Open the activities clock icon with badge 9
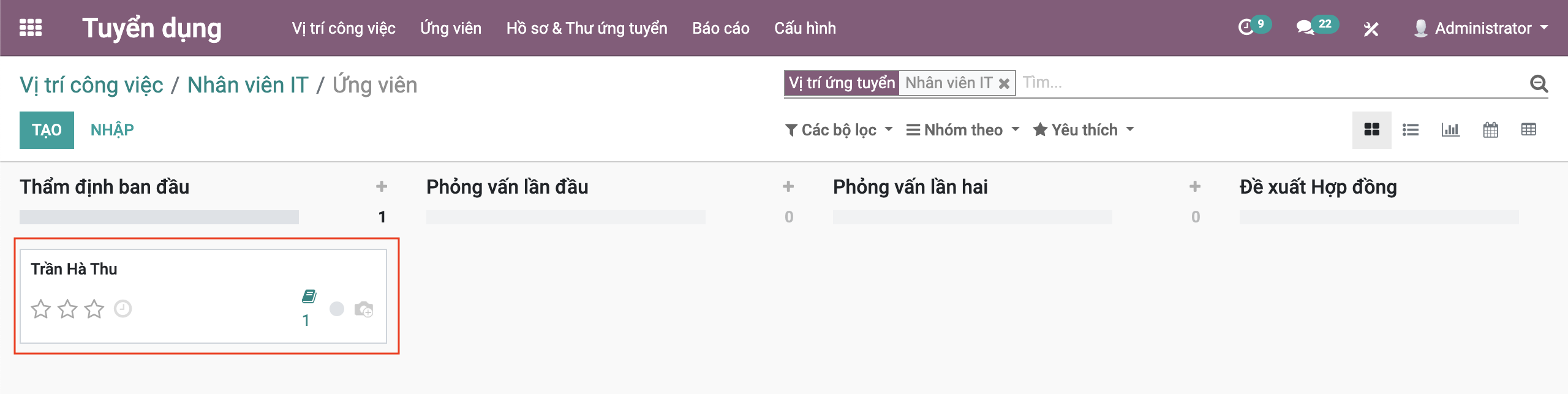Viewport: 1568px width, 394px height. pos(1246,28)
